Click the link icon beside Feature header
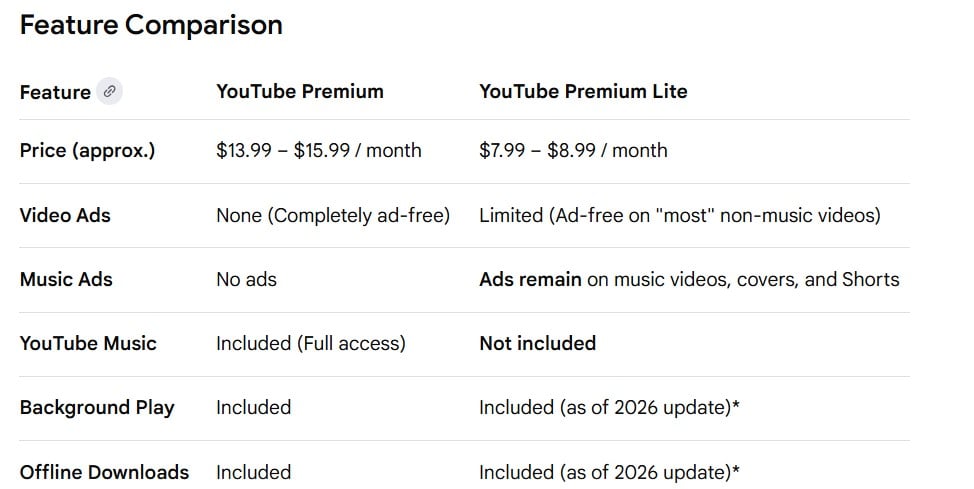 click(x=110, y=92)
